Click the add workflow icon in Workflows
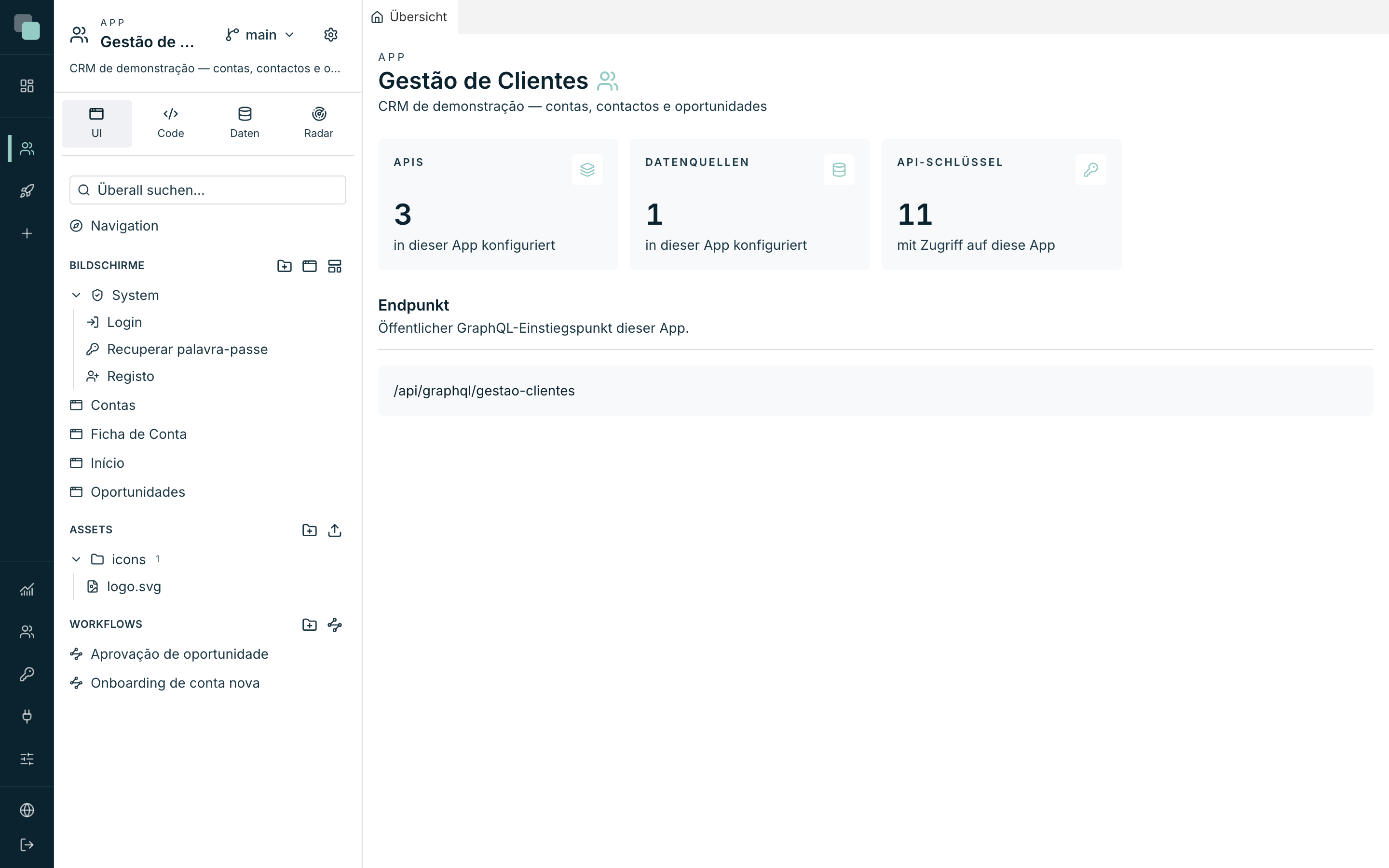The height and width of the screenshot is (868, 1389). (x=335, y=624)
